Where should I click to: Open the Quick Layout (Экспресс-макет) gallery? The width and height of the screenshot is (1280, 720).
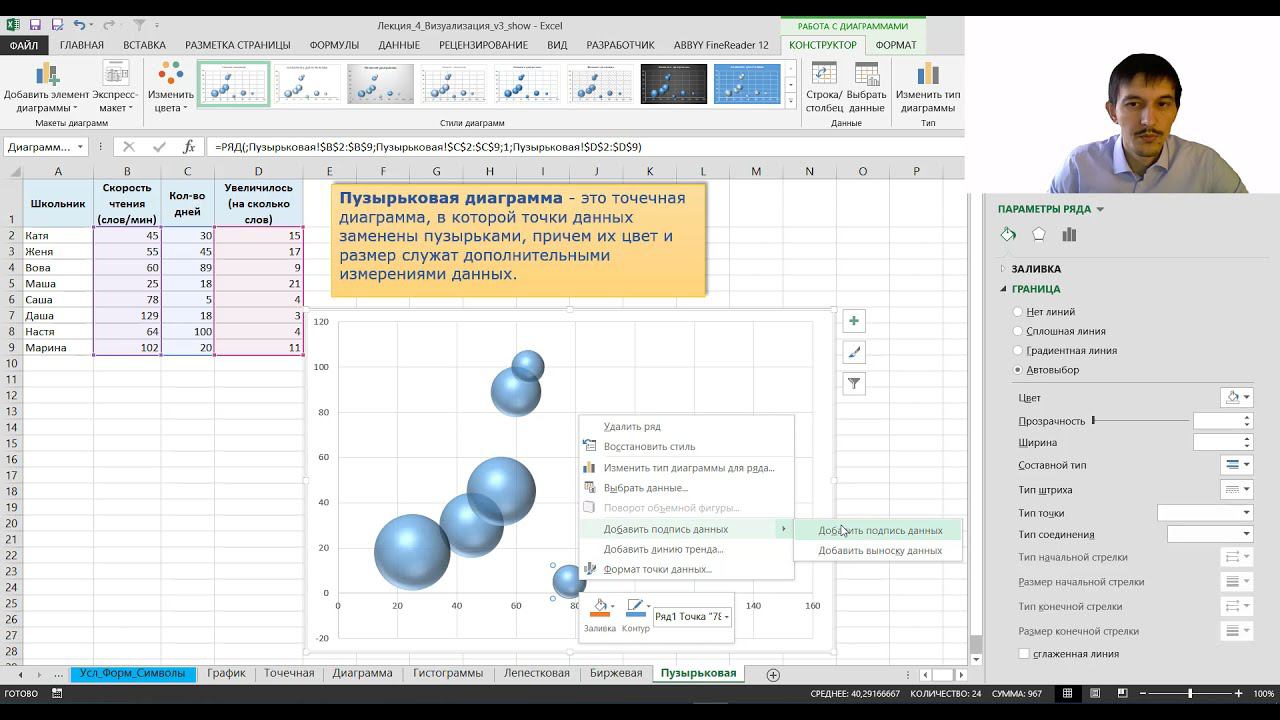click(x=115, y=88)
